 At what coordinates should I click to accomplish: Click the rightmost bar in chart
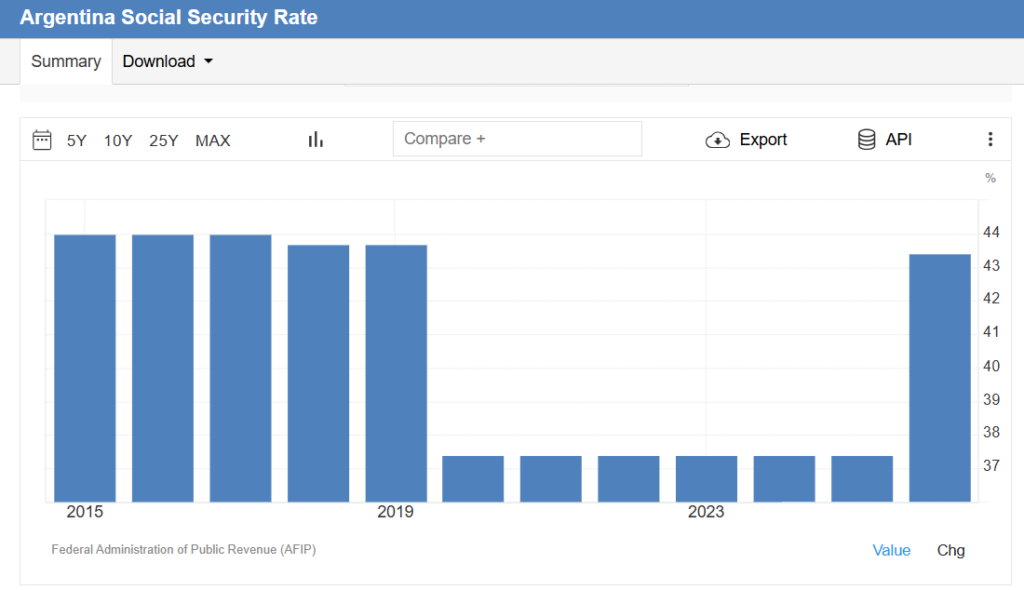coord(939,378)
